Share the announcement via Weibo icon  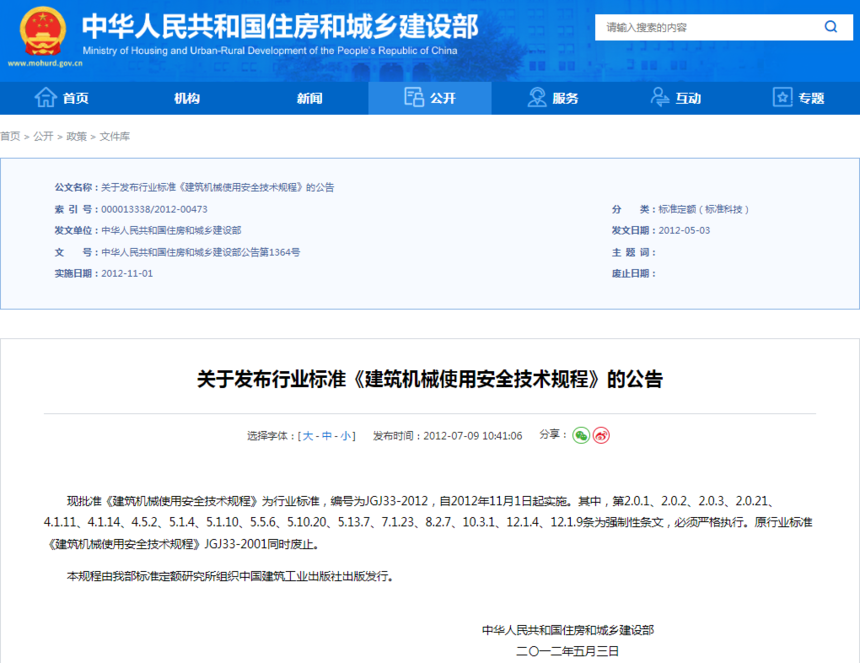pyautogui.click(x=601, y=435)
